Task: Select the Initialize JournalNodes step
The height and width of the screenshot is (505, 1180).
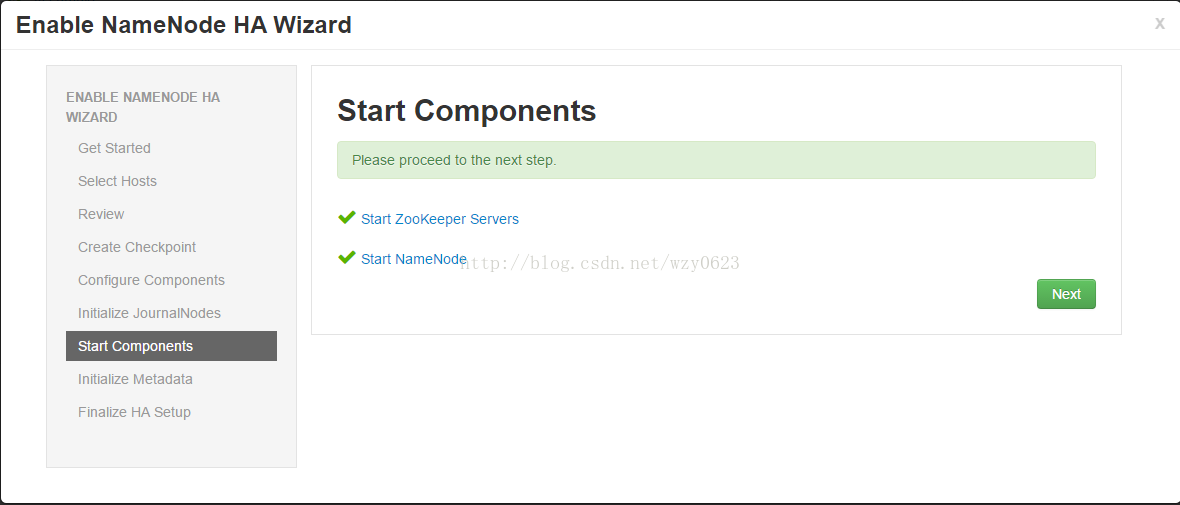Action: coord(149,313)
